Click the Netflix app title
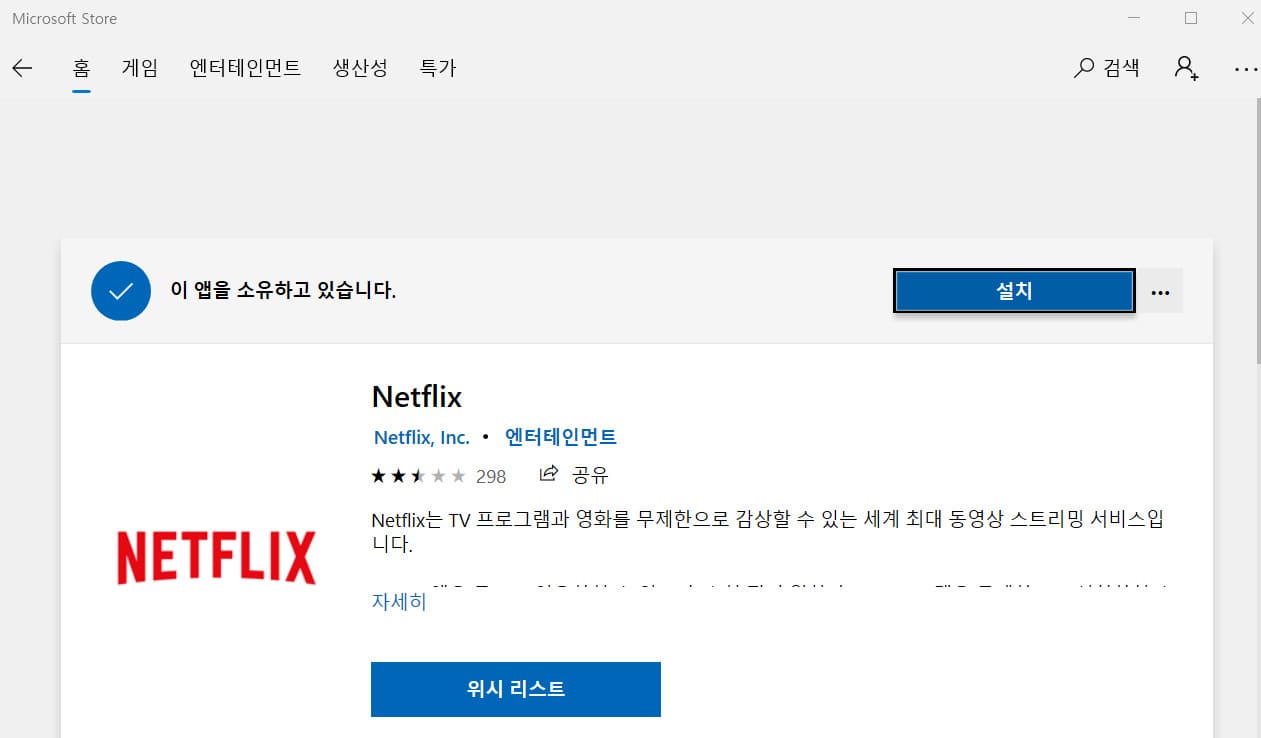The width and height of the screenshot is (1261, 738). (417, 397)
